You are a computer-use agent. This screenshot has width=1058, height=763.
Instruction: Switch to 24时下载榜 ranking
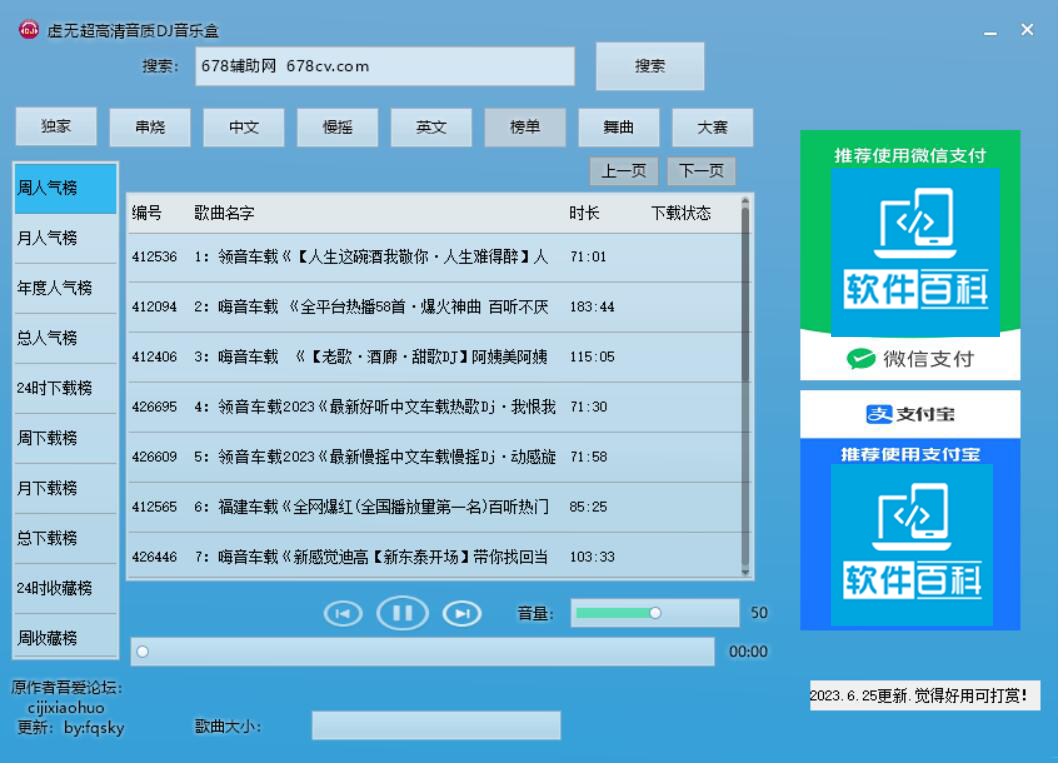coord(65,388)
